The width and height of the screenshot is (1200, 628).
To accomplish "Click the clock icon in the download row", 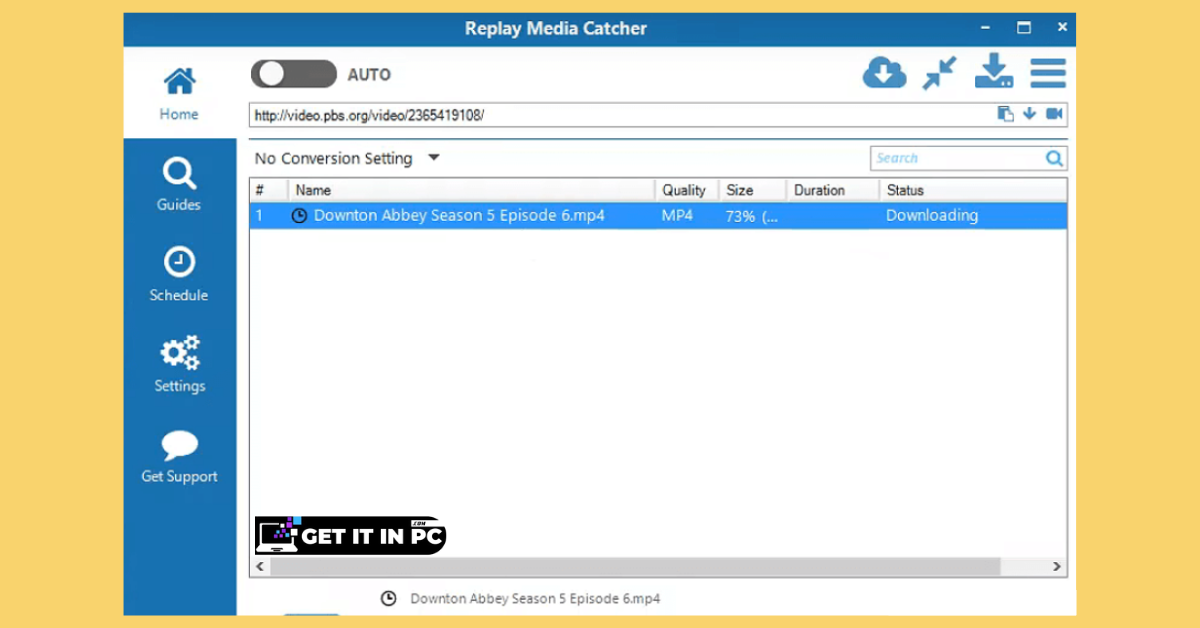I will [x=299, y=216].
